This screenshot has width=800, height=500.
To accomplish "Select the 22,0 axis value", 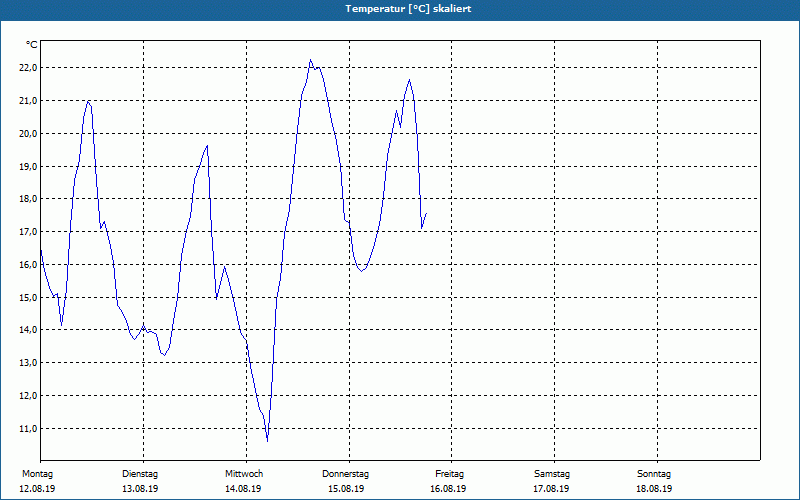I will click(28, 68).
